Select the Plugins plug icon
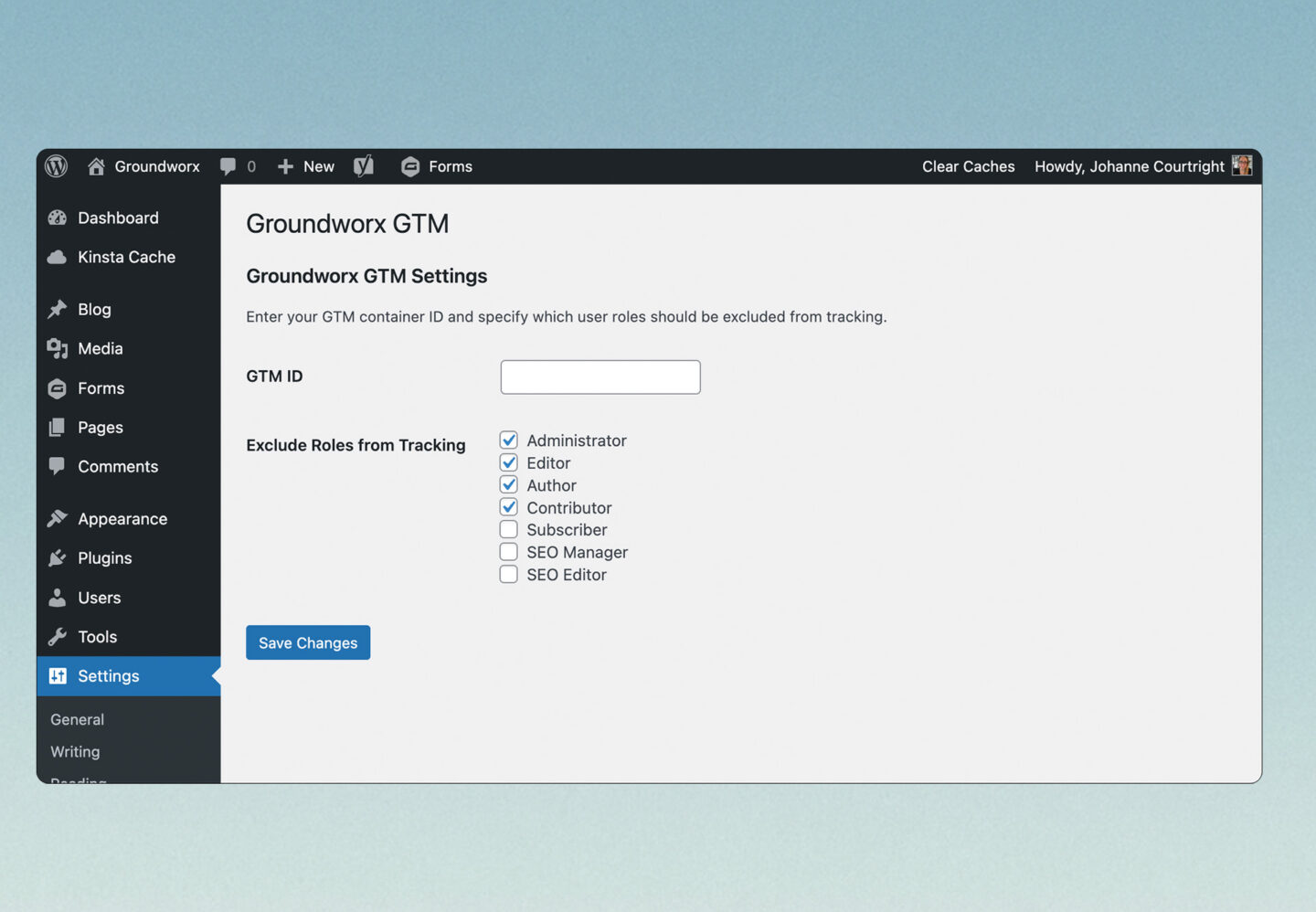This screenshot has height=912, width=1316. [x=57, y=557]
